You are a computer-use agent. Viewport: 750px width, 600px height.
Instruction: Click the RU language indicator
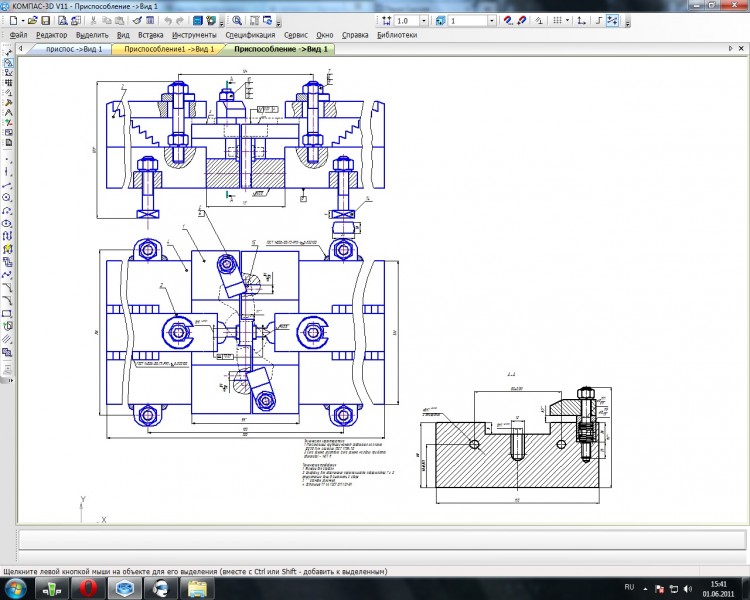[x=629, y=587]
